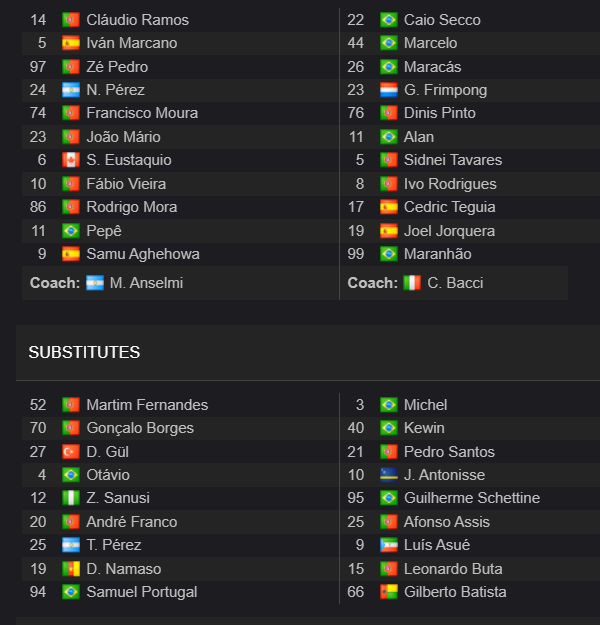600x625 pixels.
Task: Open Fábio Vieira player page
Action: (126, 184)
